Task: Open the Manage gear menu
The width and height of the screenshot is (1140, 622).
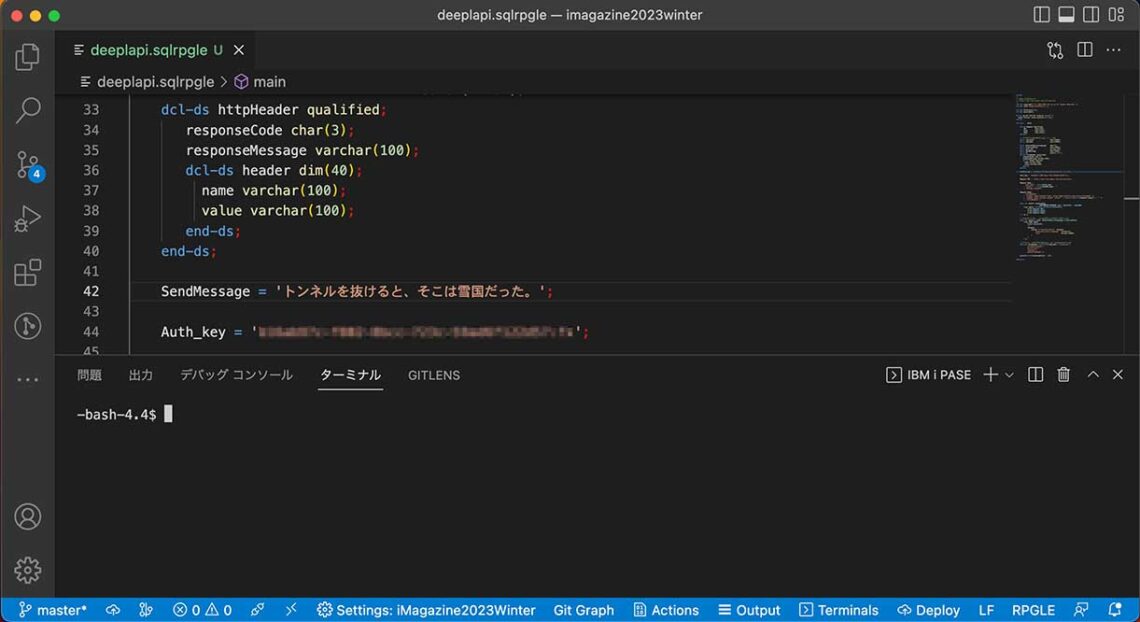Action: [28, 570]
